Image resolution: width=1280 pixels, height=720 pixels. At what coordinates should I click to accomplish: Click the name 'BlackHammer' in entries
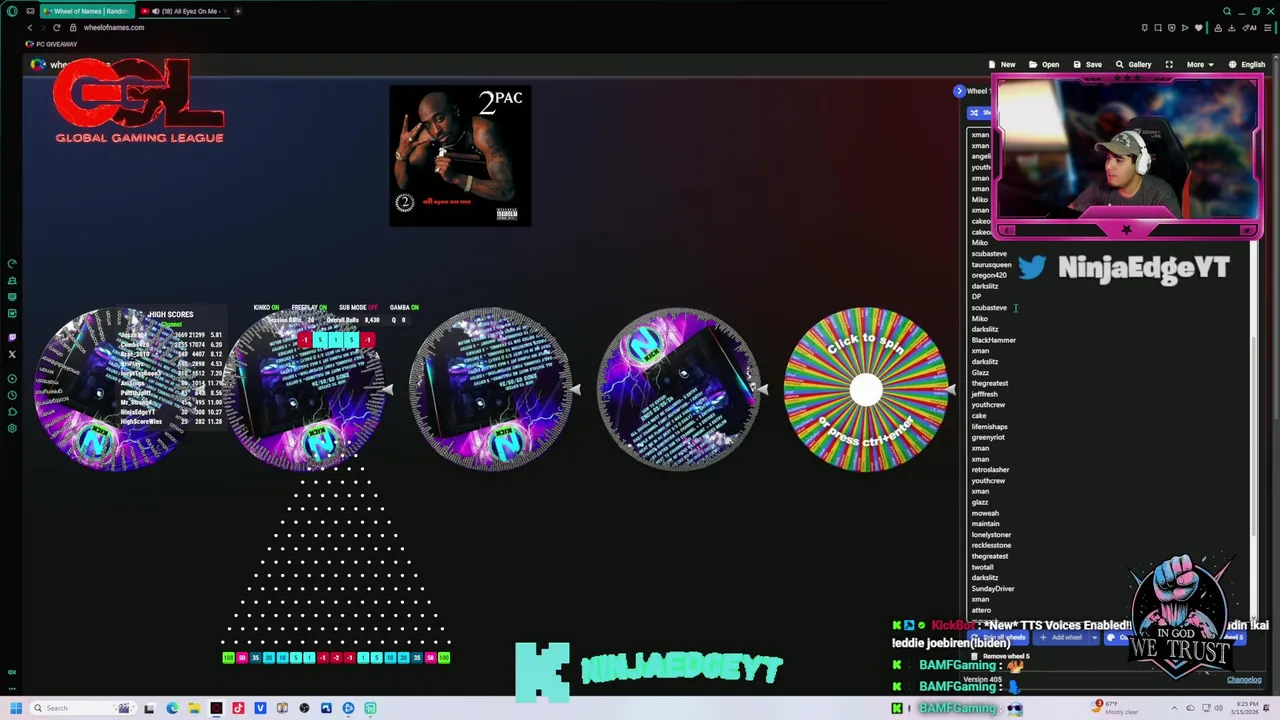tap(993, 340)
